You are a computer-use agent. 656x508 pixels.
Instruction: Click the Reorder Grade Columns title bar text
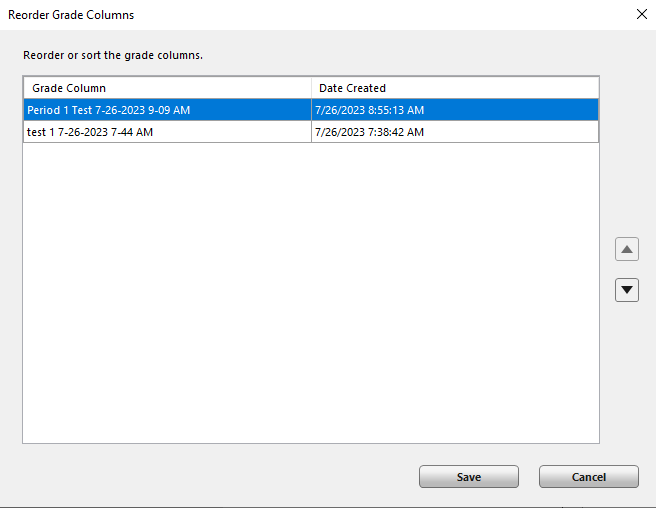point(71,15)
